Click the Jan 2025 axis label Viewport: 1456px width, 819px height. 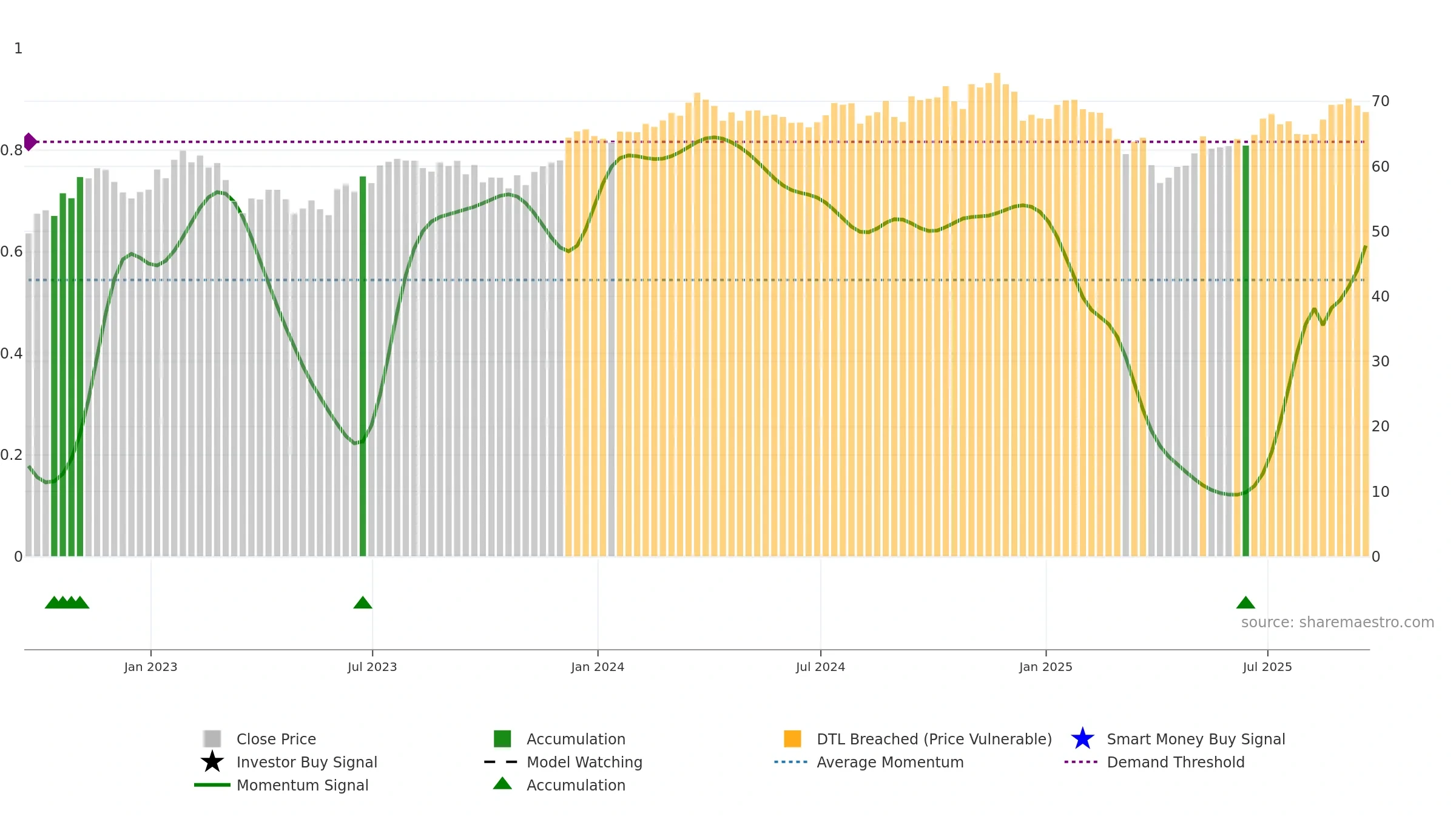(1046, 667)
